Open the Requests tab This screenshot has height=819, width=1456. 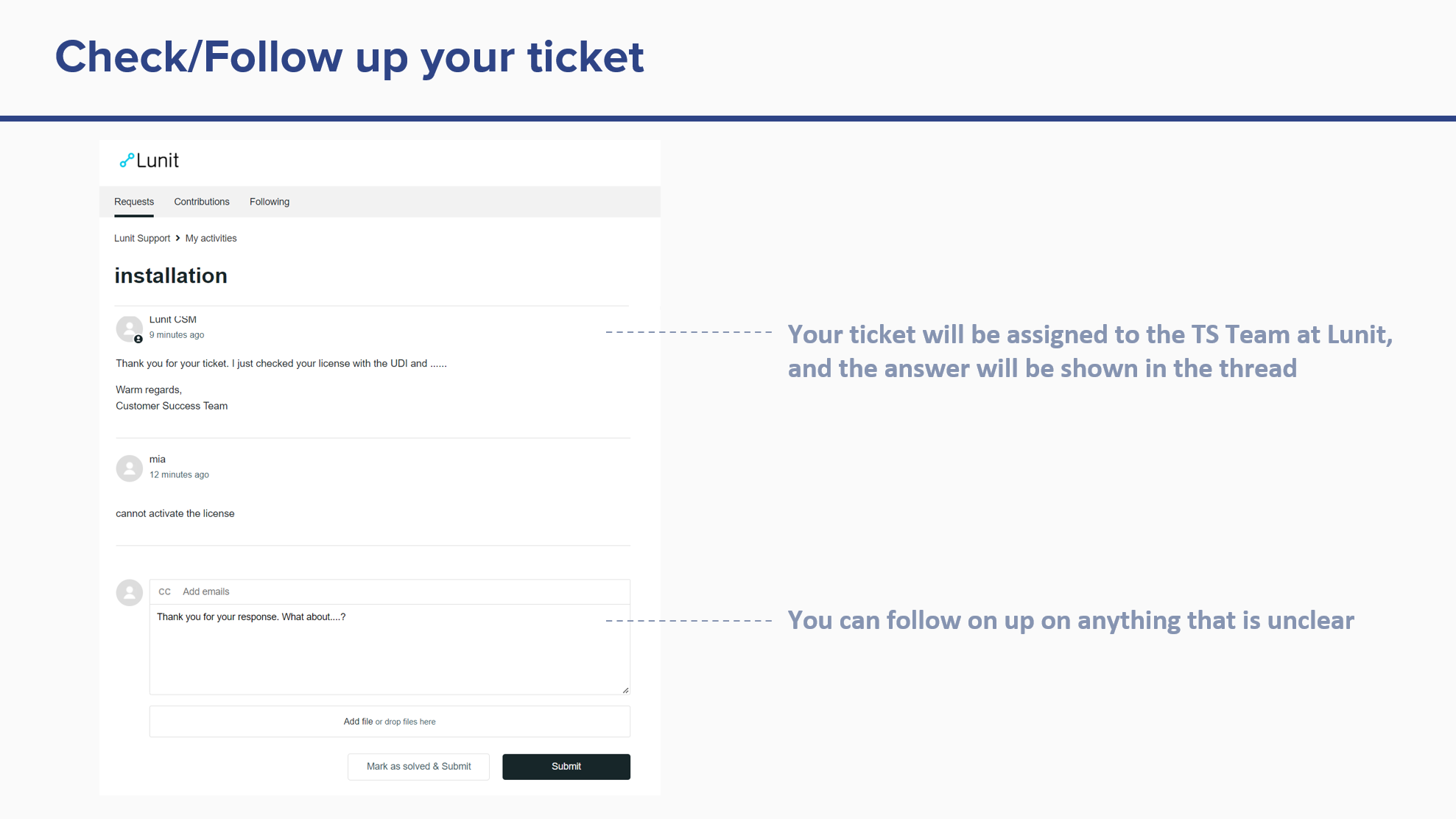134,202
